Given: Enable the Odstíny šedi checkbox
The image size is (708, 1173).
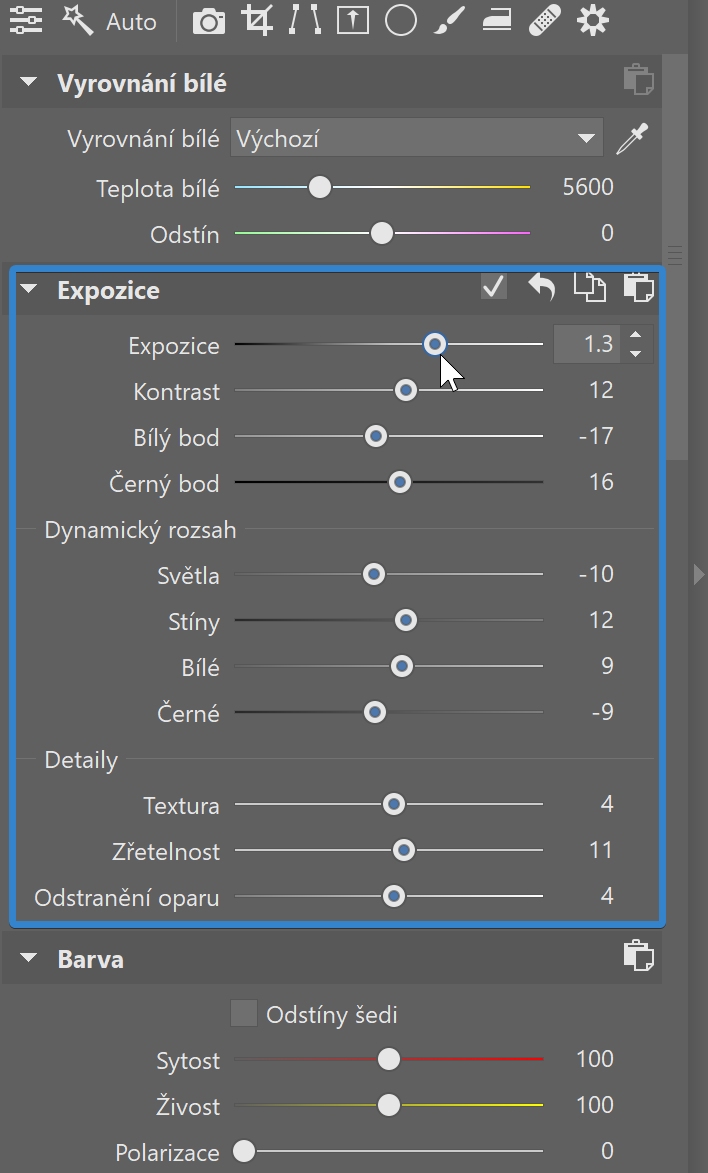Looking at the screenshot, I should [244, 1014].
